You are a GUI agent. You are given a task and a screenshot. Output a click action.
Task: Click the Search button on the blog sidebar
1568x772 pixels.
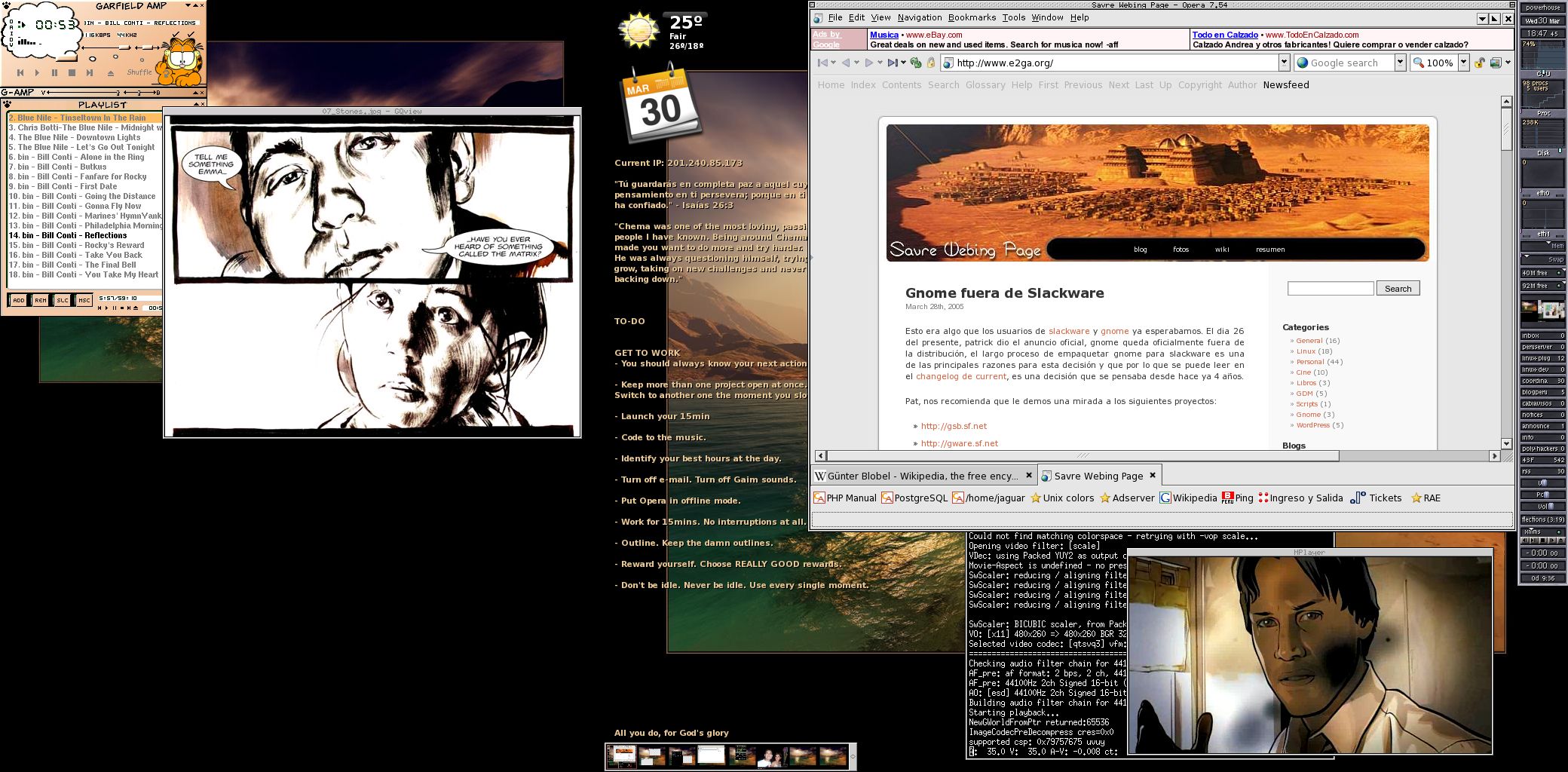click(1398, 289)
